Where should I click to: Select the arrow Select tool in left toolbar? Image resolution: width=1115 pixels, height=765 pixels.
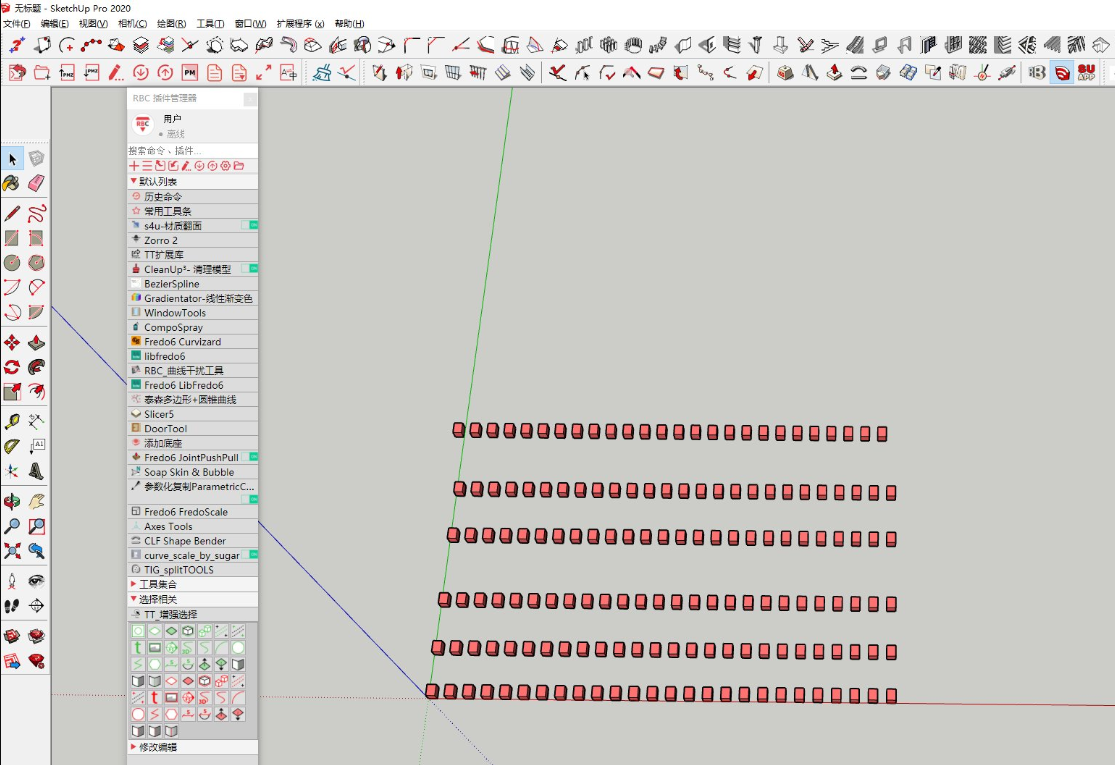12,159
